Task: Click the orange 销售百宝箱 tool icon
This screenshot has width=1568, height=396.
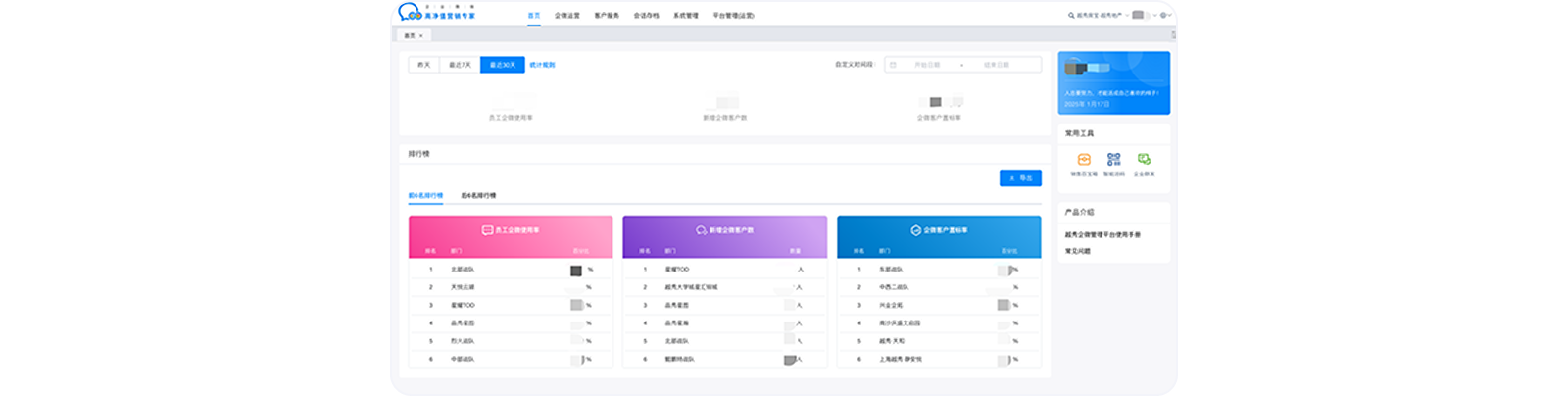Action: pyautogui.click(x=1084, y=159)
